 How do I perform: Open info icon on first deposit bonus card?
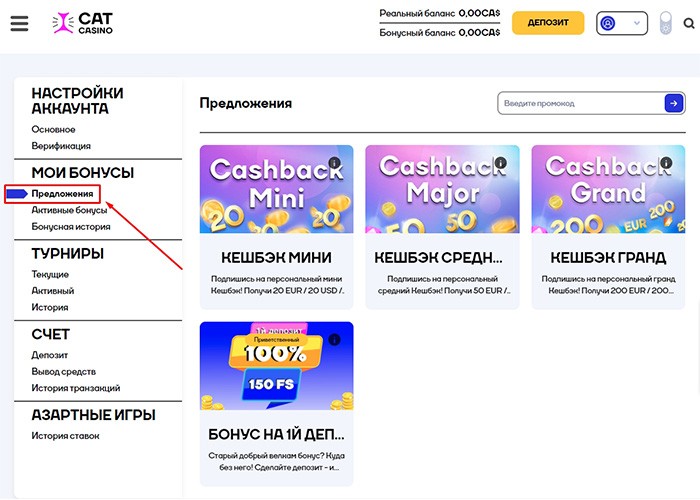[x=334, y=340]
